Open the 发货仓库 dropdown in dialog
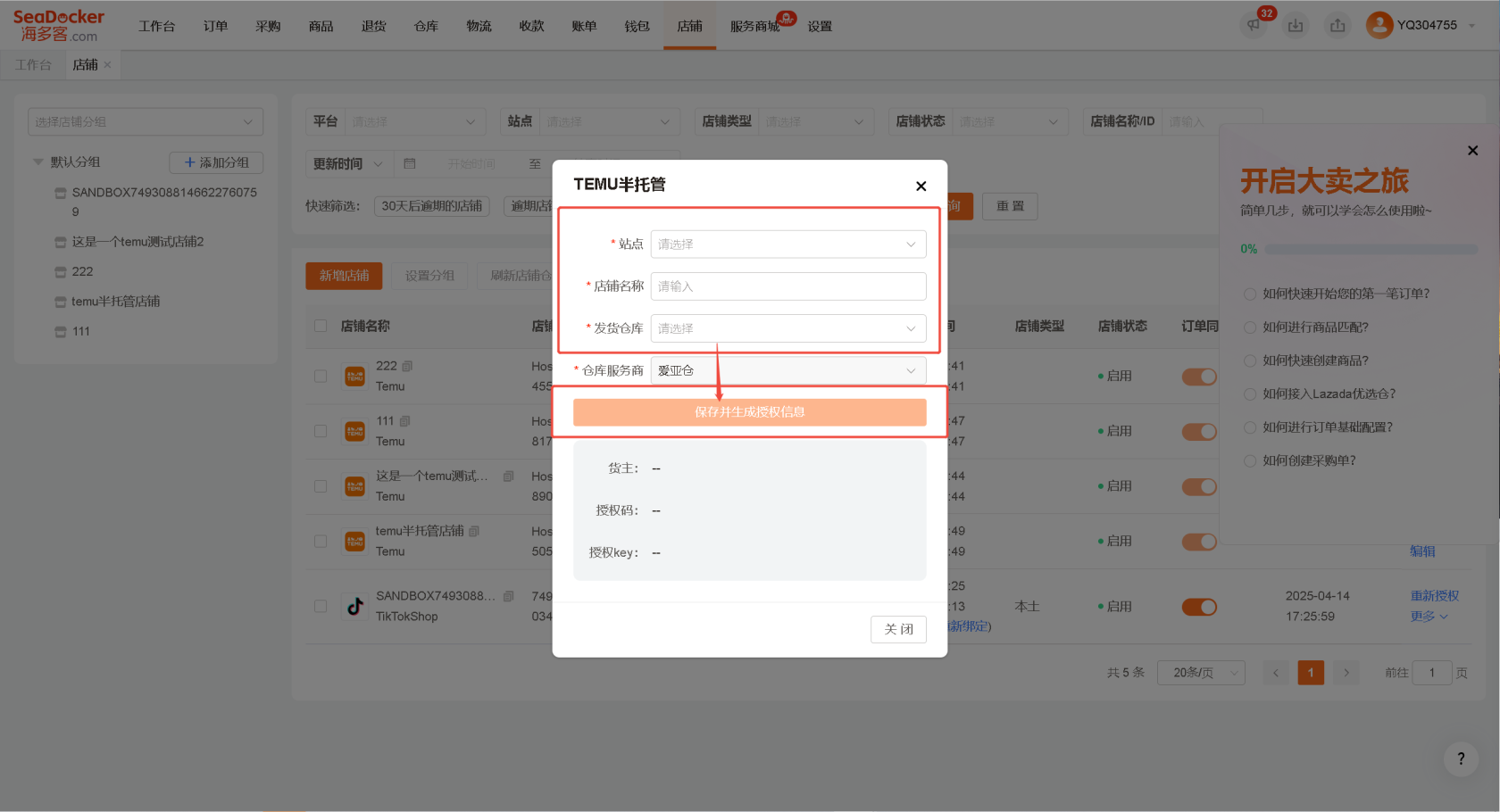 tap(788, 328)
